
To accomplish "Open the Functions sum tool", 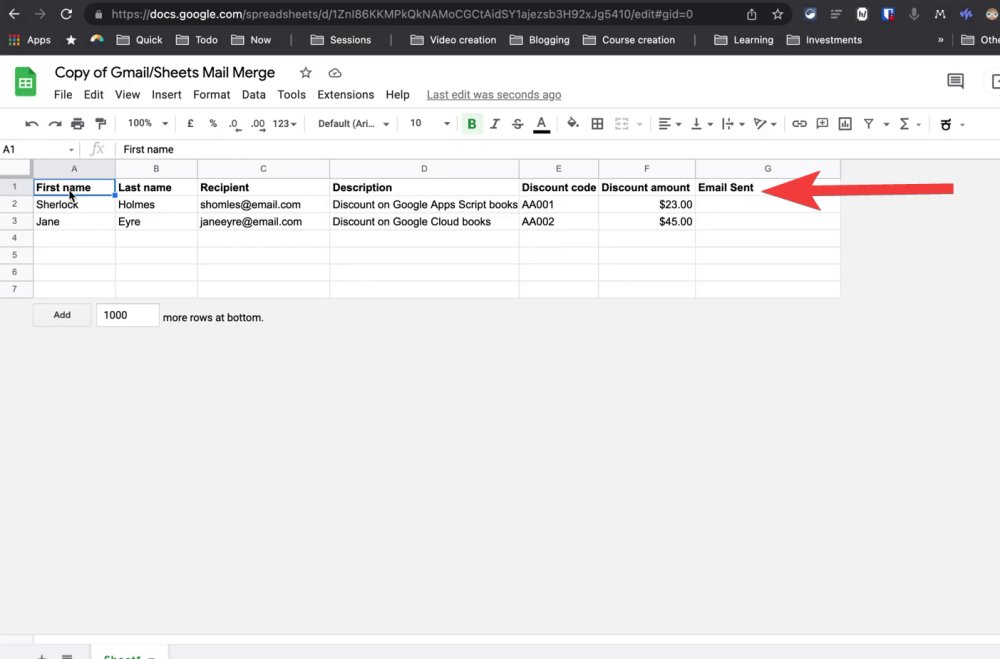I will point(903,123).
